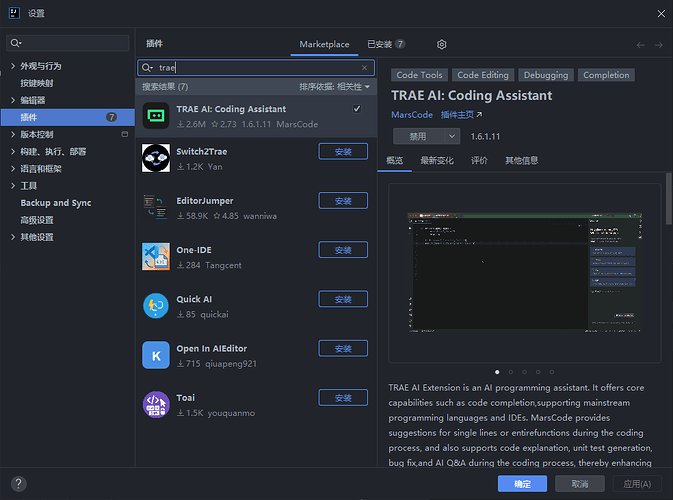This screenshot has height=500, width=673.
Task: Select the first screenshot carousel dot
Action: pos(497,372)
